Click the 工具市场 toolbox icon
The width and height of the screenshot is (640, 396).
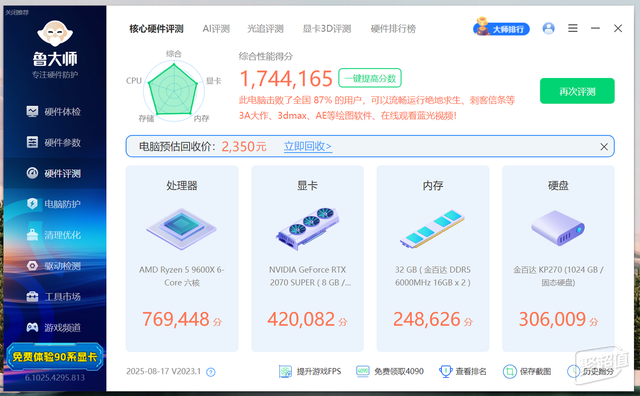pos(32,296)
